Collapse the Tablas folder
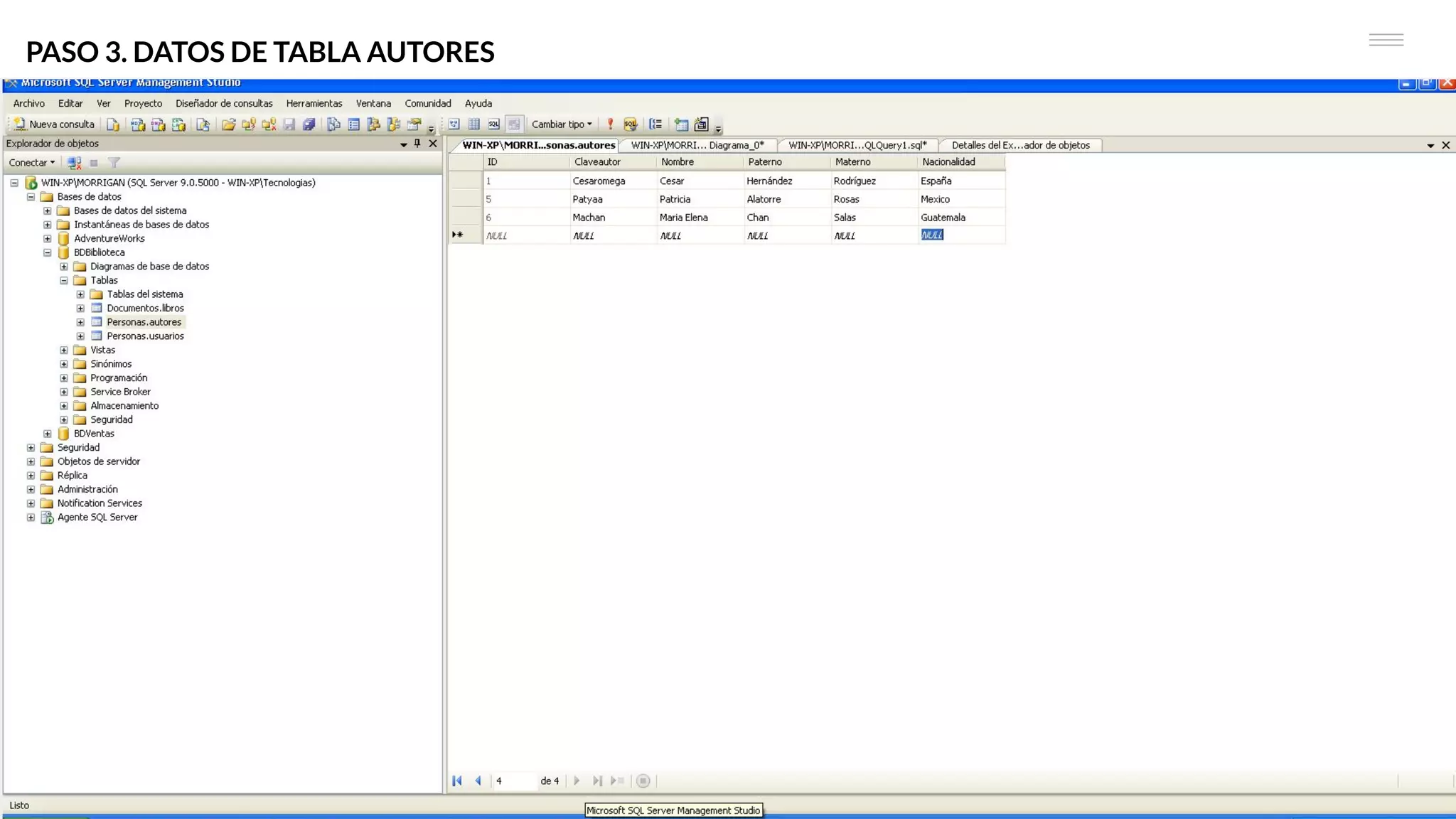This screenshot has width=1456, height=819. point(64,281)
